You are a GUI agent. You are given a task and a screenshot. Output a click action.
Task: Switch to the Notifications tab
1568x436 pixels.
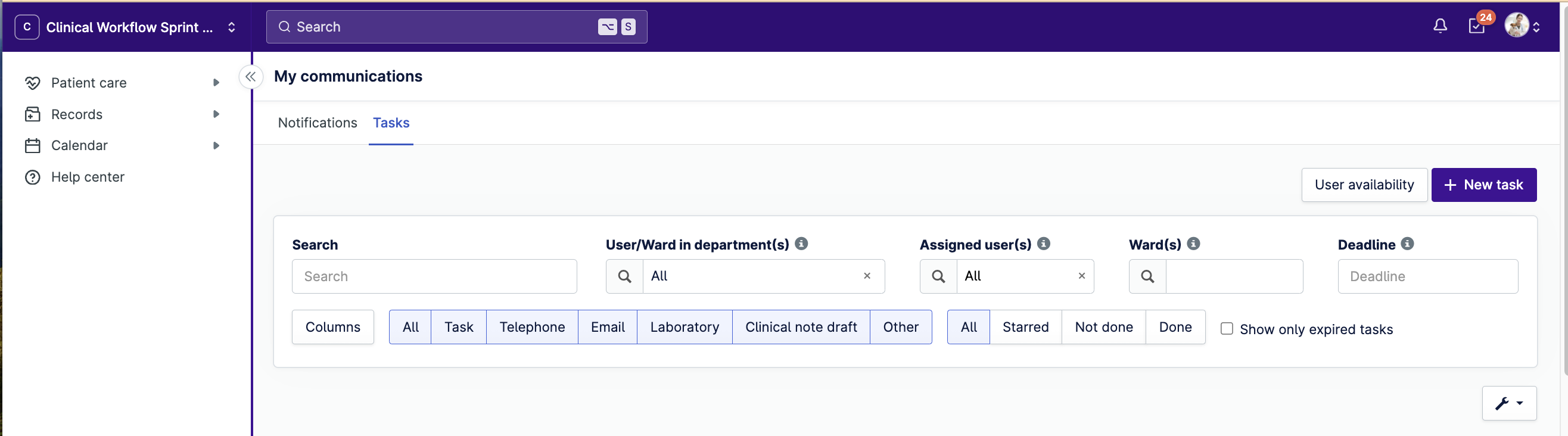pyautogui.click(x=317, y=123)
